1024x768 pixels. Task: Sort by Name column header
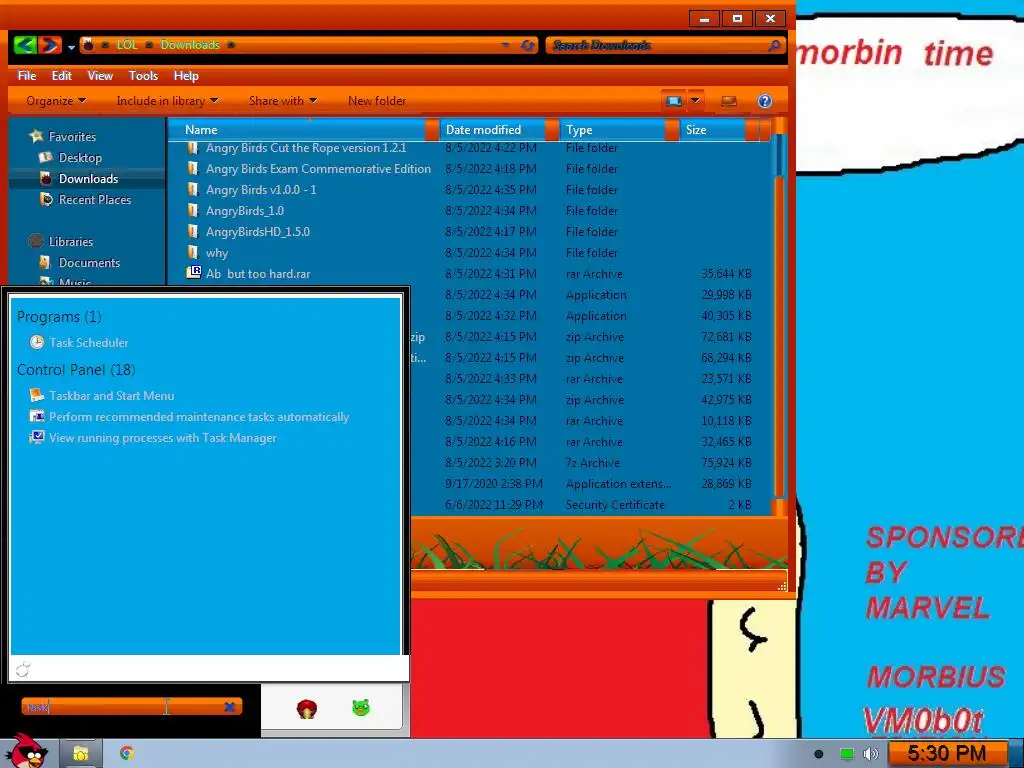201,129
